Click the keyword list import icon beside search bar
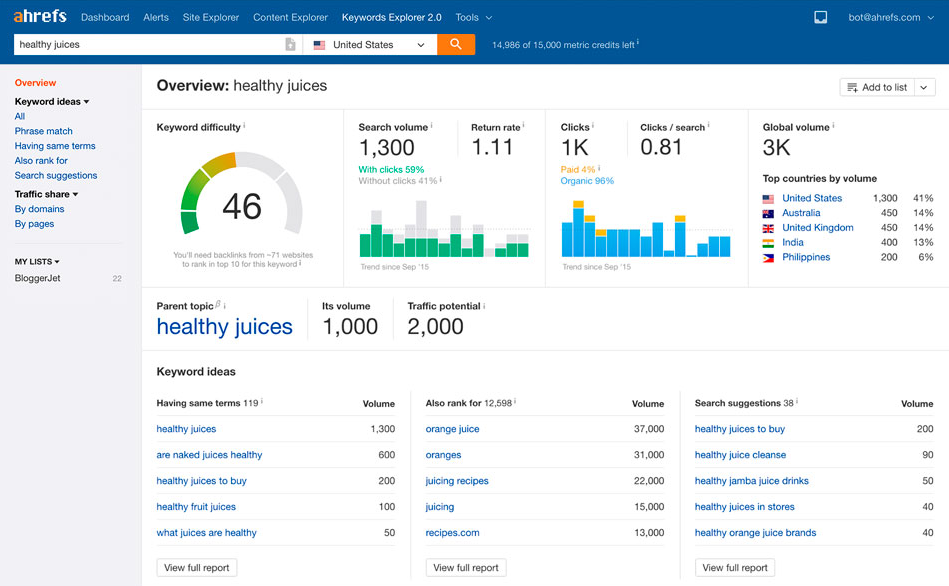This screenshot has width=949, height=586. (x=290, y=44)
